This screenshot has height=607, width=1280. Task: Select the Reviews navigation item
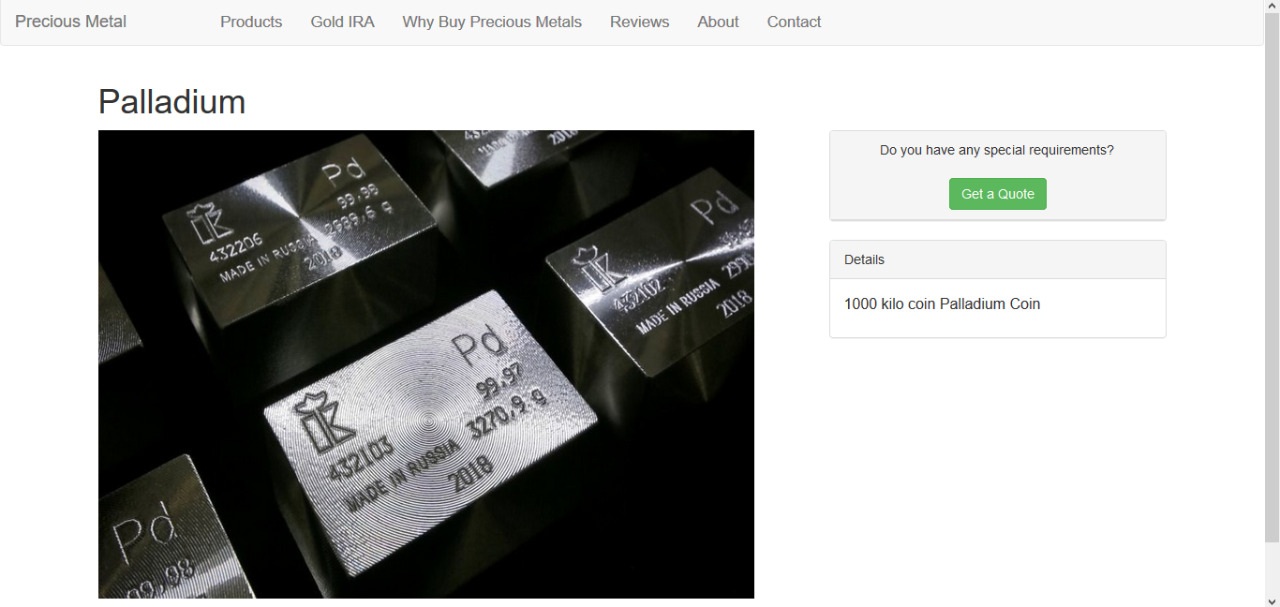click(x=639, y=22)
